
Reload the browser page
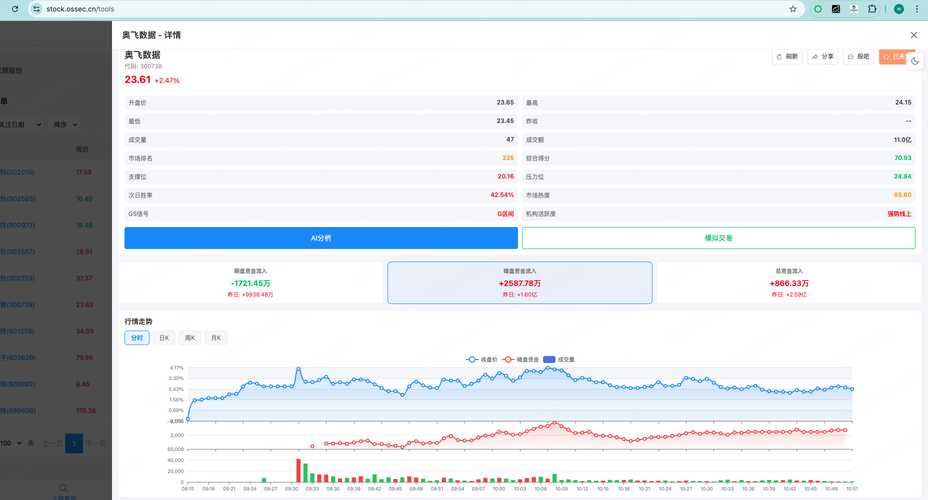[x=15, y=9]
